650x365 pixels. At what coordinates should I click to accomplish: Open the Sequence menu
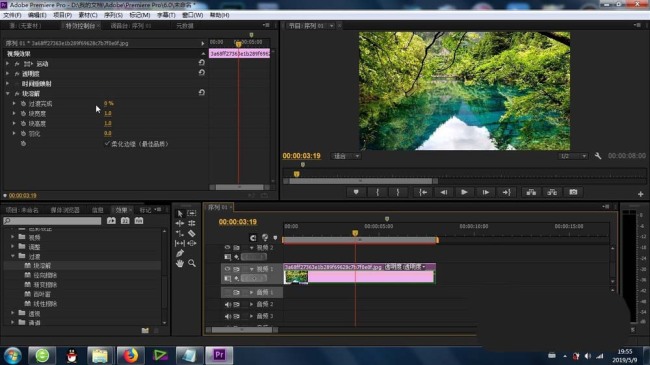pyautogui.click(x=113, y=15)
